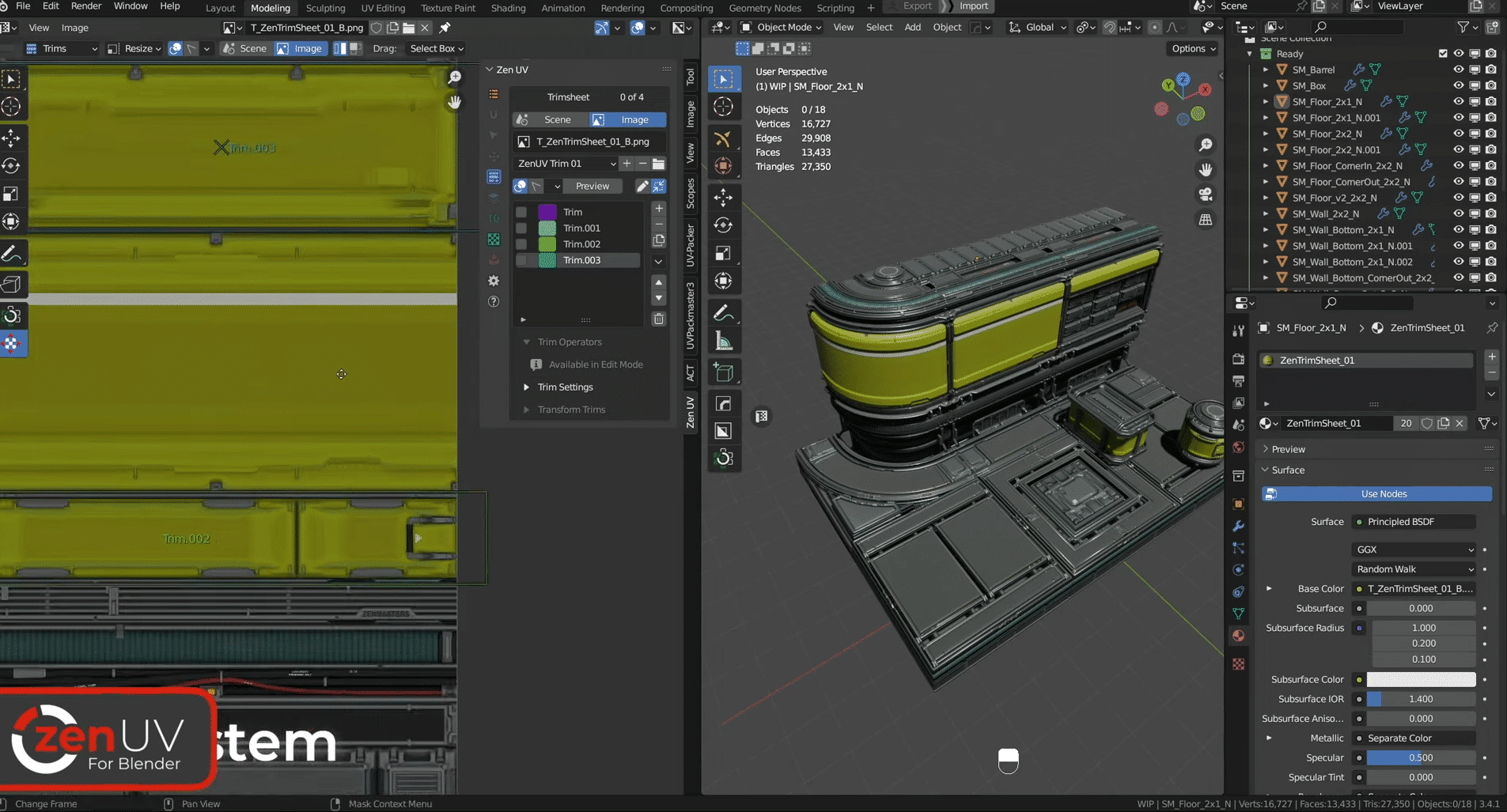Delete trim using the trash icon
The height and width of the screenshot is (812, 1507).
click(658, 319)
